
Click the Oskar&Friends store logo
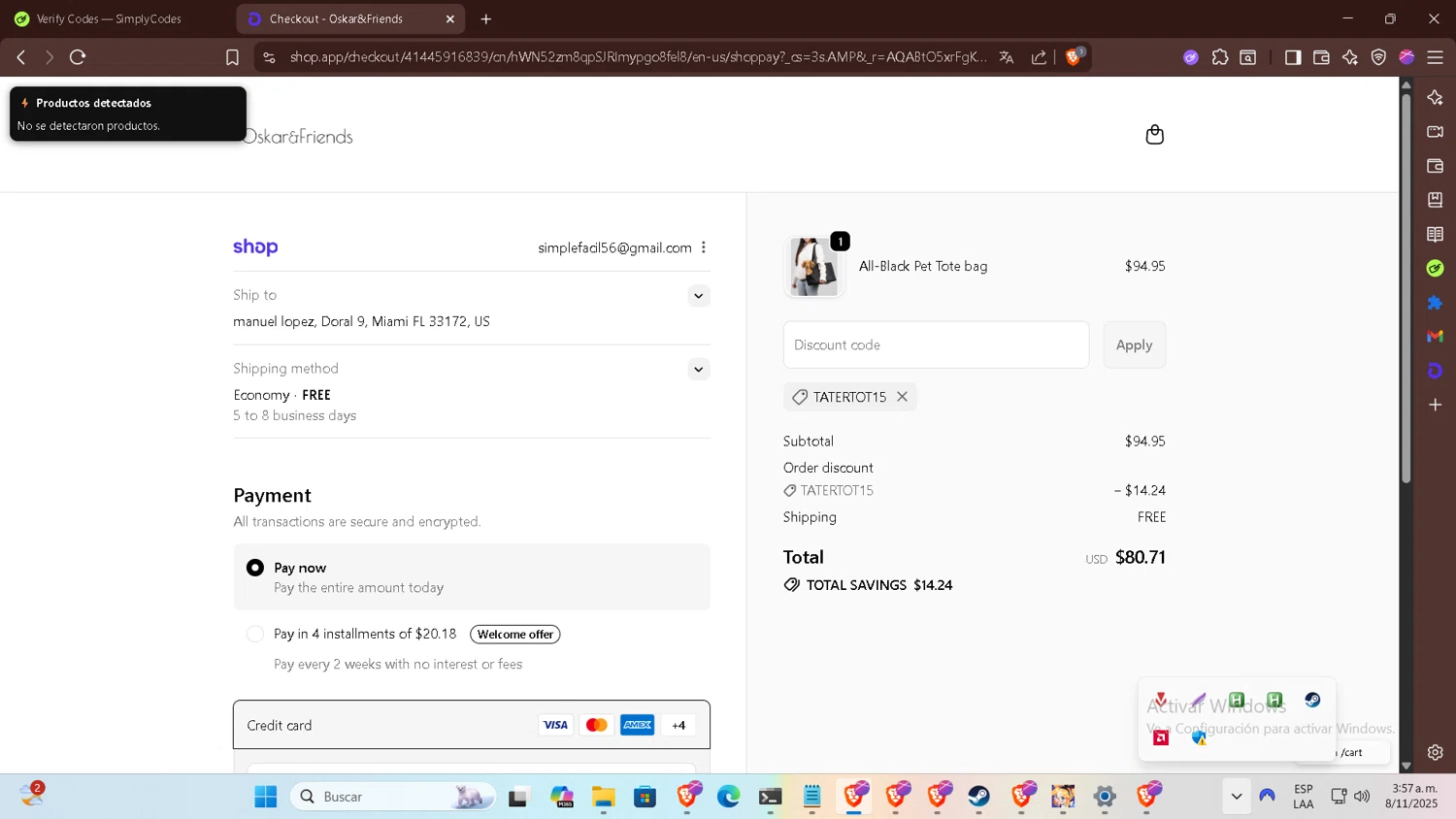point(299,137)
